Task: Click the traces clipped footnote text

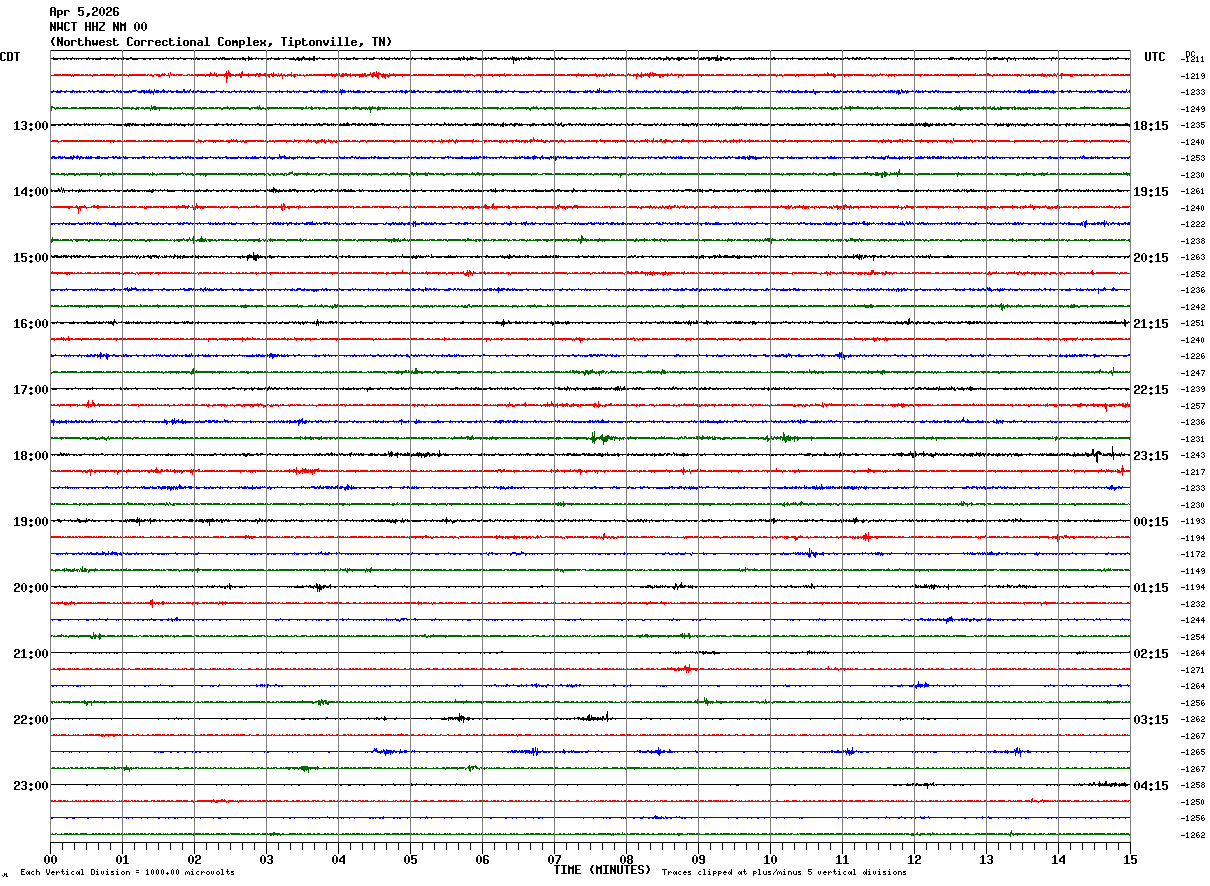Action: point(784,873)
